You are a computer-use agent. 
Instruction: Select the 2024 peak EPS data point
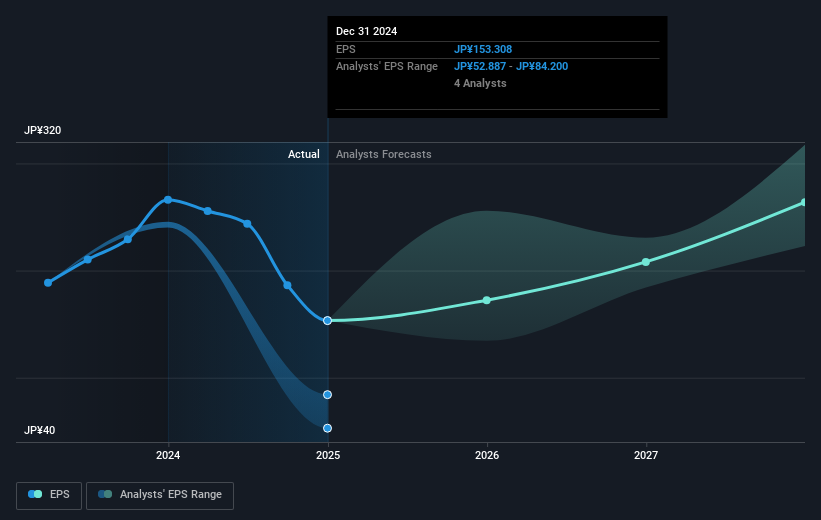pyautogui.click(x=168, y=200)
